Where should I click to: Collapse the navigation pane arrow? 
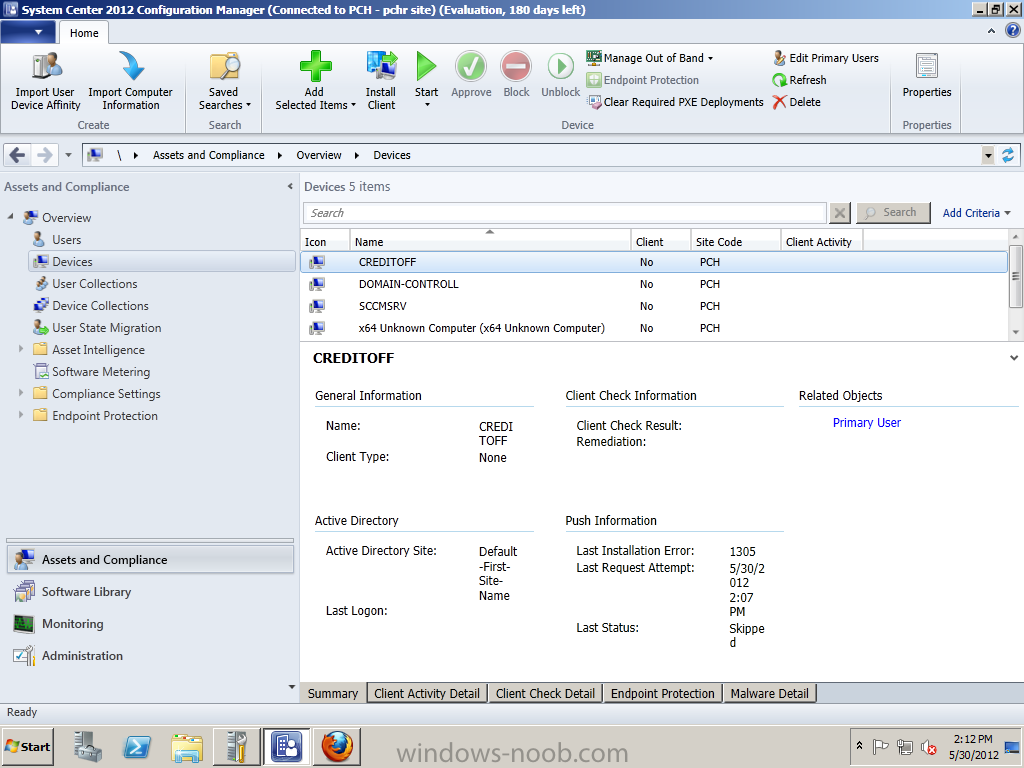pos(290,186)
